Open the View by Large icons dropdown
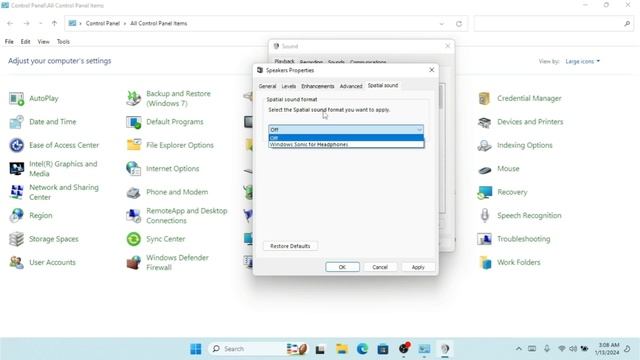 pyautogui.click(x=582, y=61)
